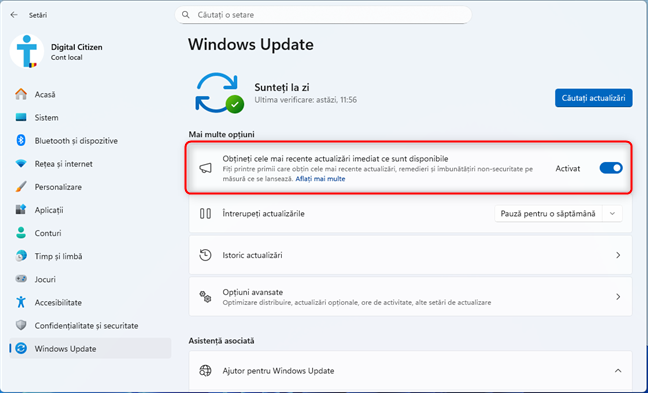The image size is (648, 393).
Task: Click the Sunteți la zi status text
Action: [x=282, y=87]
